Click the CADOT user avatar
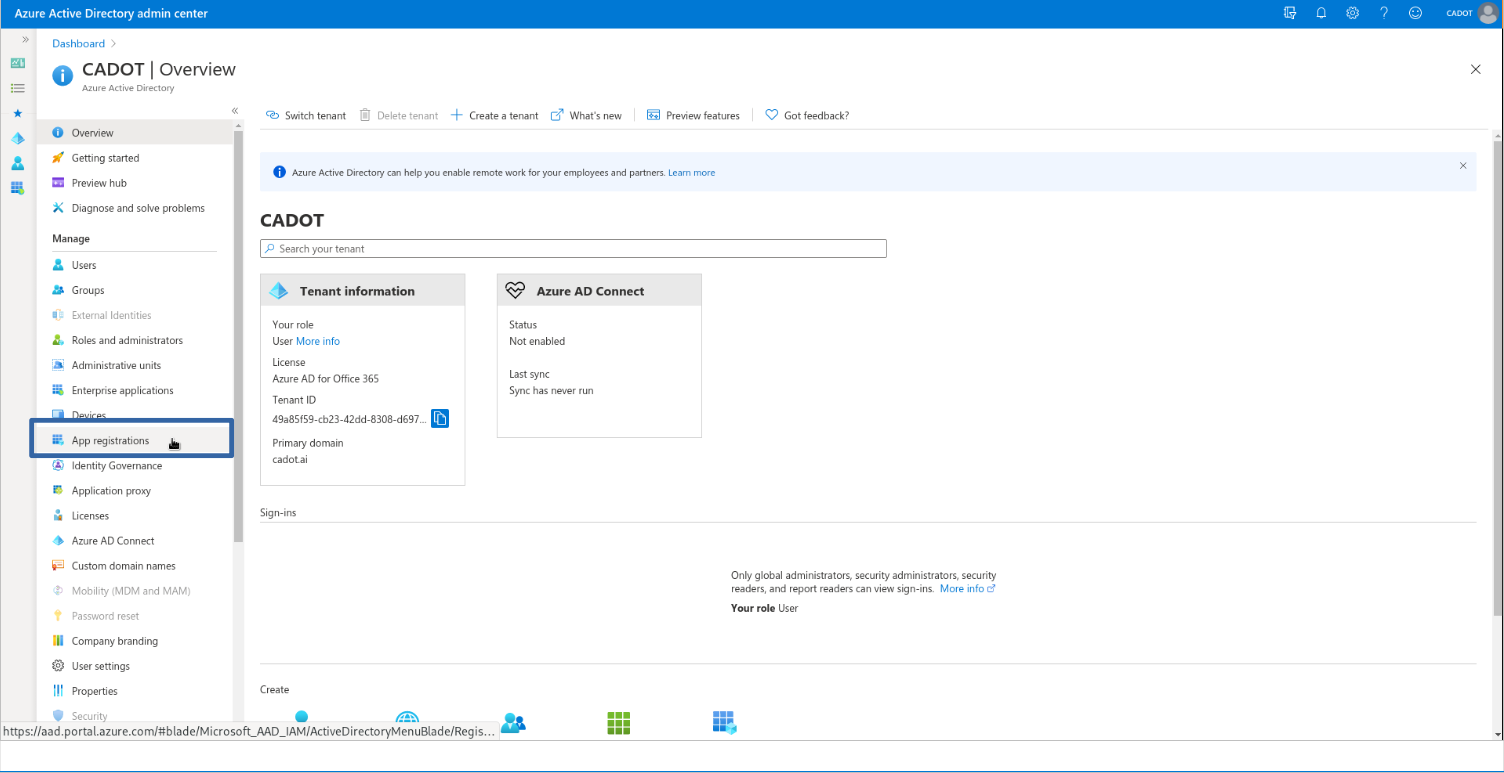 (1487, 13)
